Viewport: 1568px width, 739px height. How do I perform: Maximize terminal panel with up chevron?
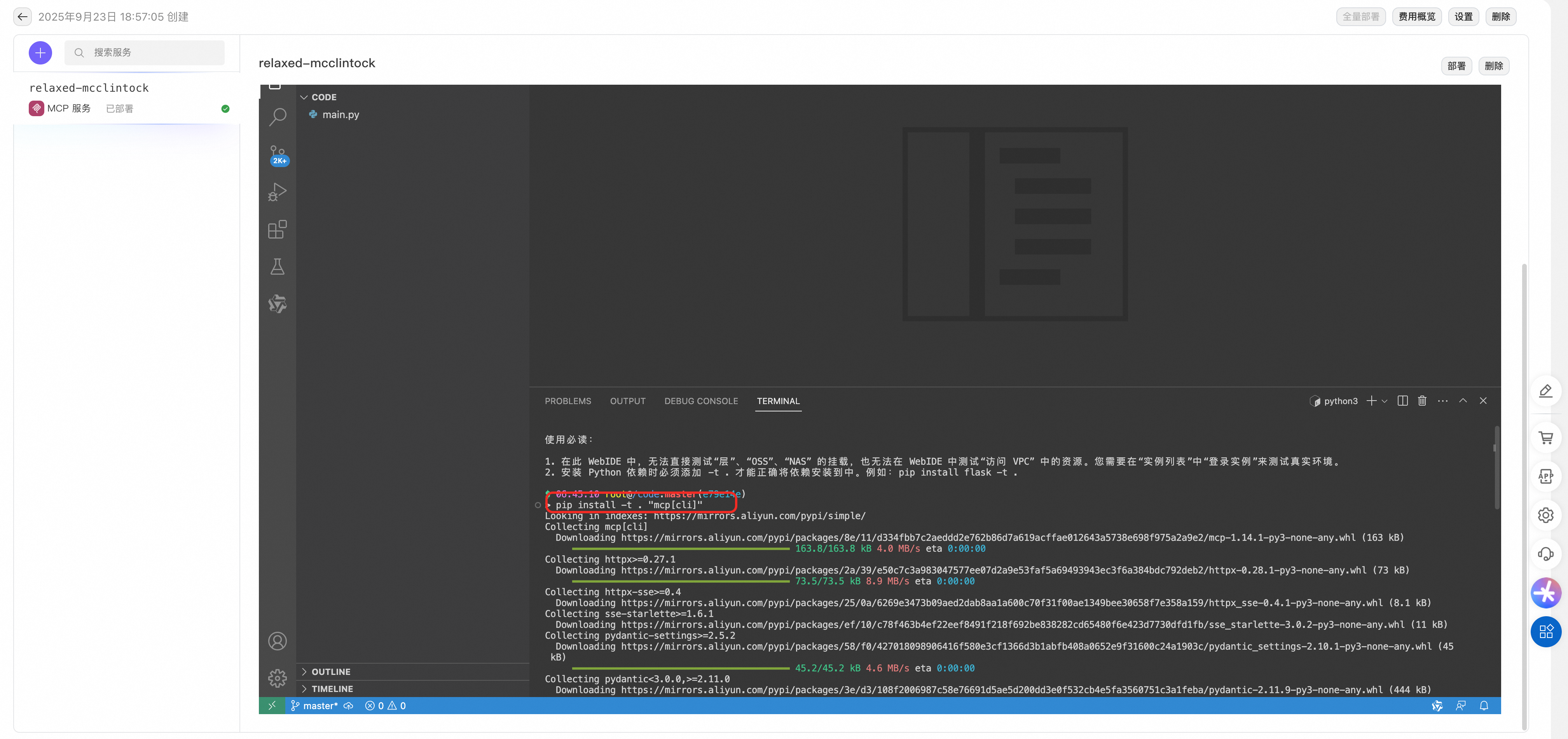point(1463,401)
